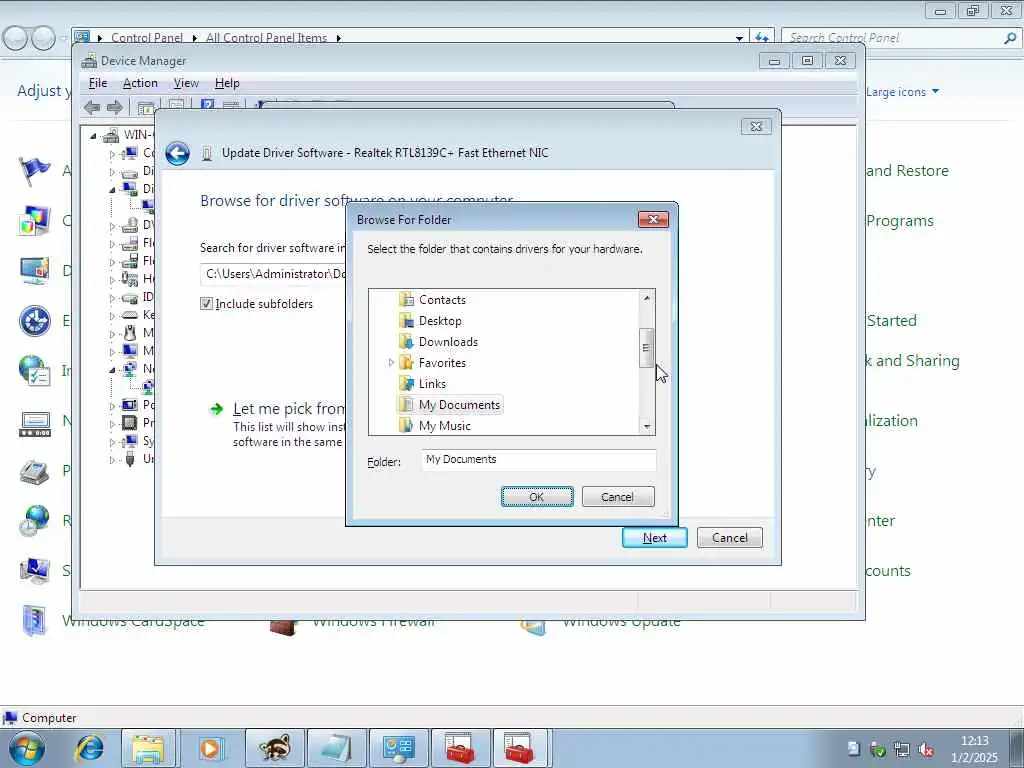Open the address bar history dropdown
The image size is (1024, 768).
(x=739, y=39)
